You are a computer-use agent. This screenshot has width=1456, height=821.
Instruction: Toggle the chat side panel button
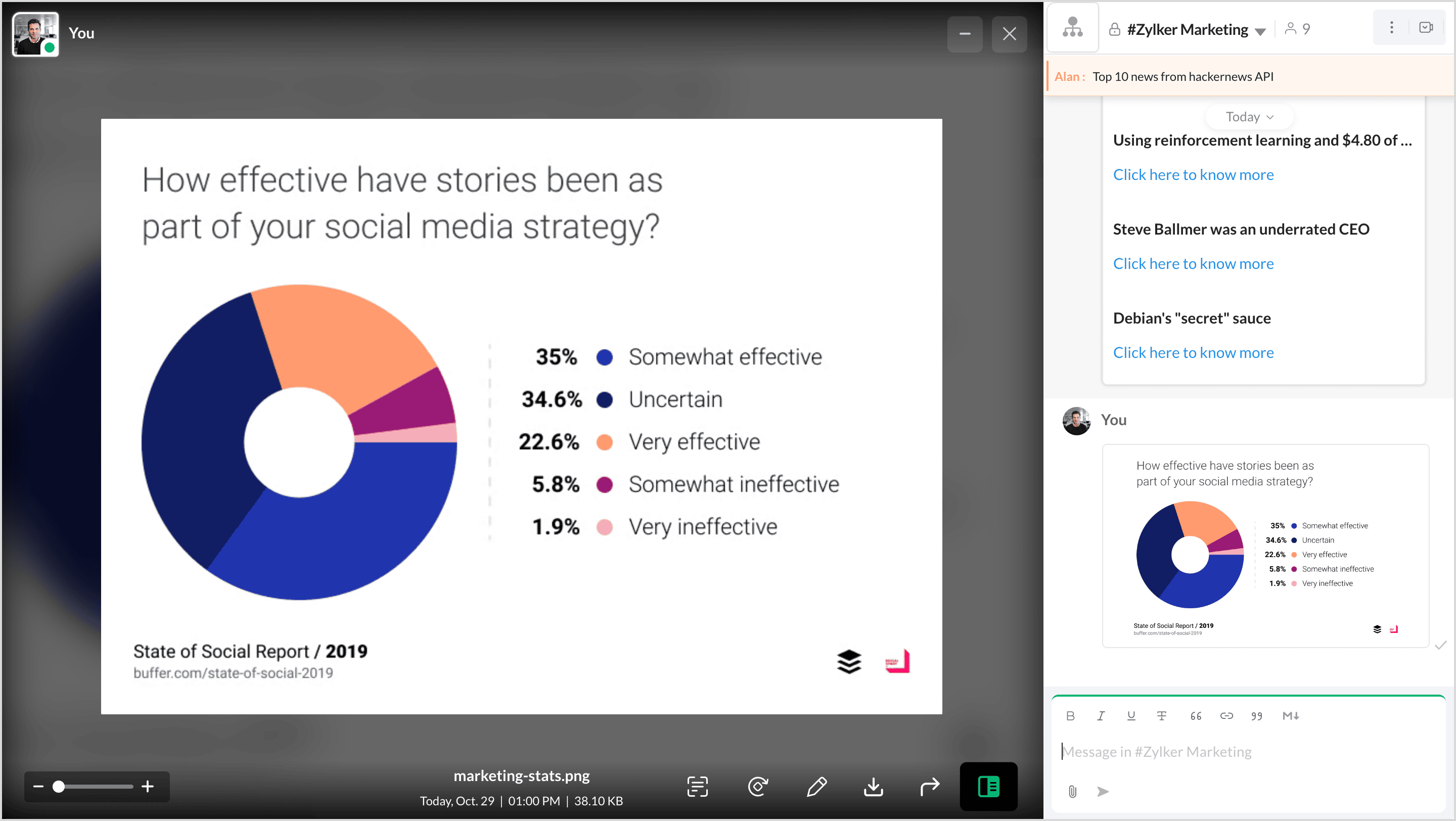(988, 786)
